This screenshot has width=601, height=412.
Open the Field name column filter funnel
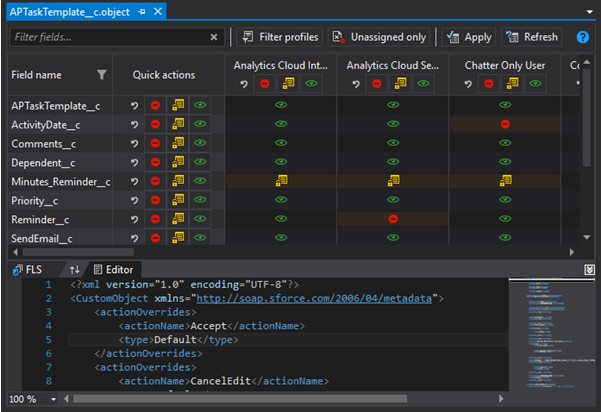tap(102, 74)
